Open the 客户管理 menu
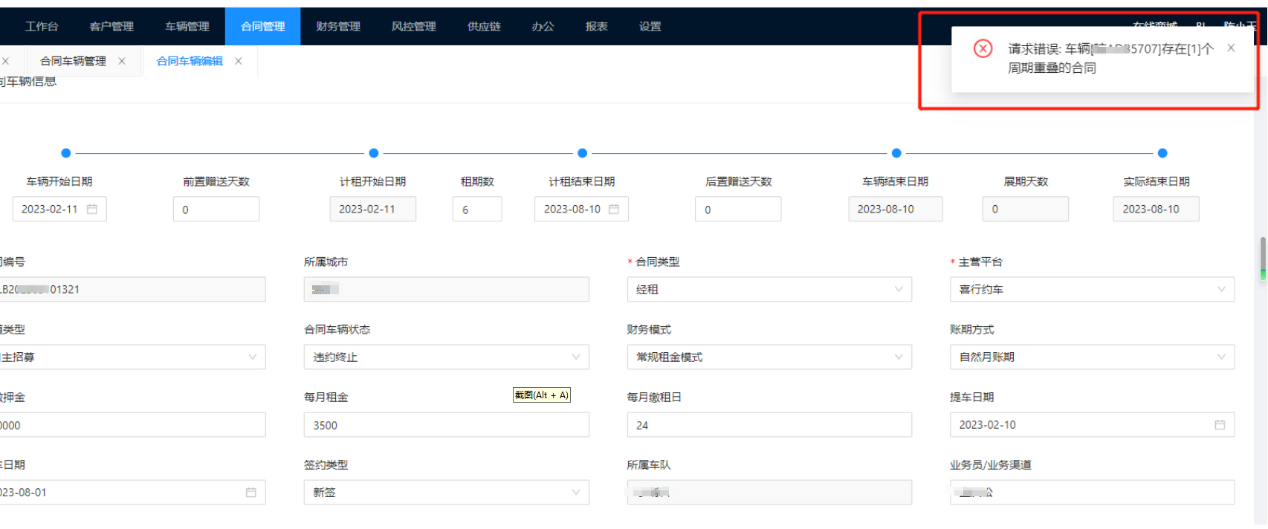 111,27
